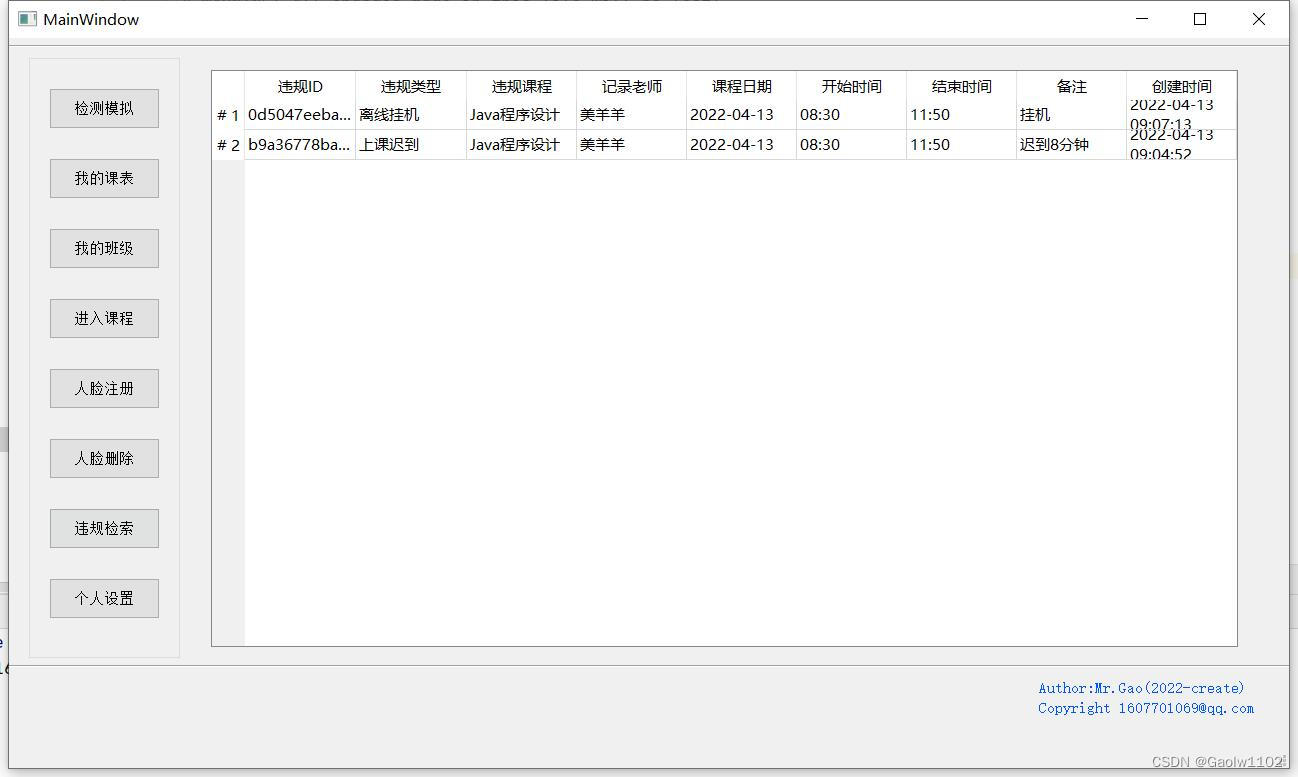Viewport: 1298px width, 777px height.
Task: Select 美羊羊 teacher cell in row 2
Action: [x=631, y=145]
